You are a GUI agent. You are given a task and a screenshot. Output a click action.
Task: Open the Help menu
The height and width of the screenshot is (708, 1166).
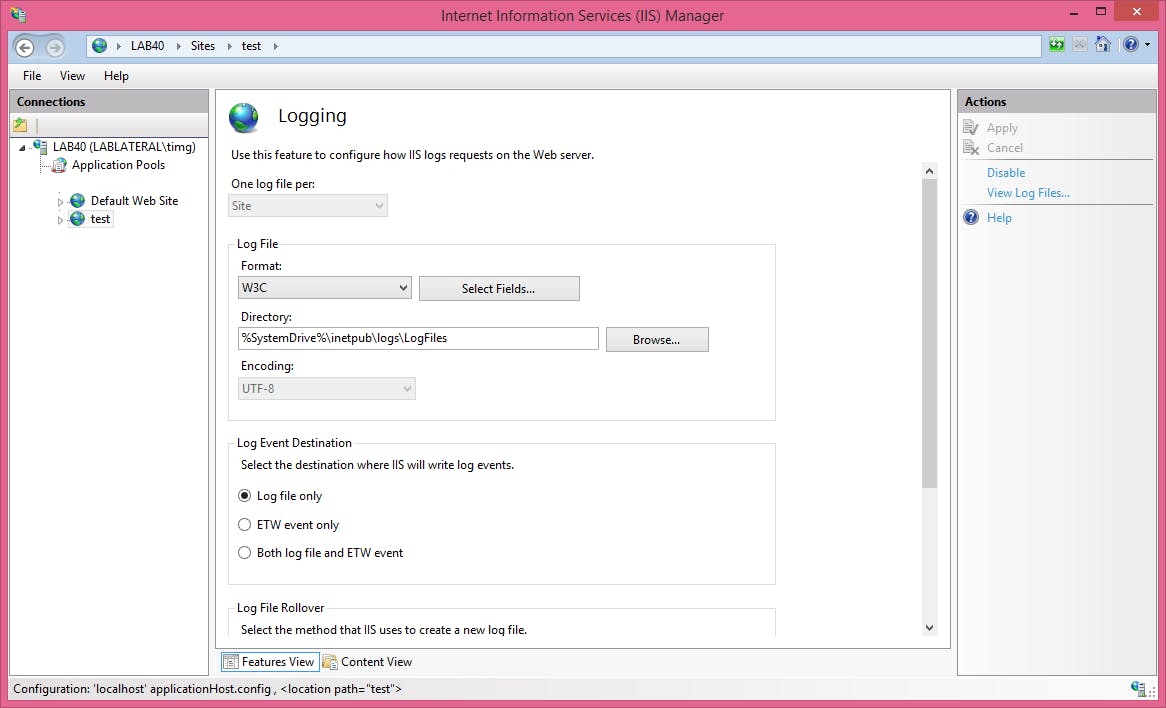pos(116,76)
